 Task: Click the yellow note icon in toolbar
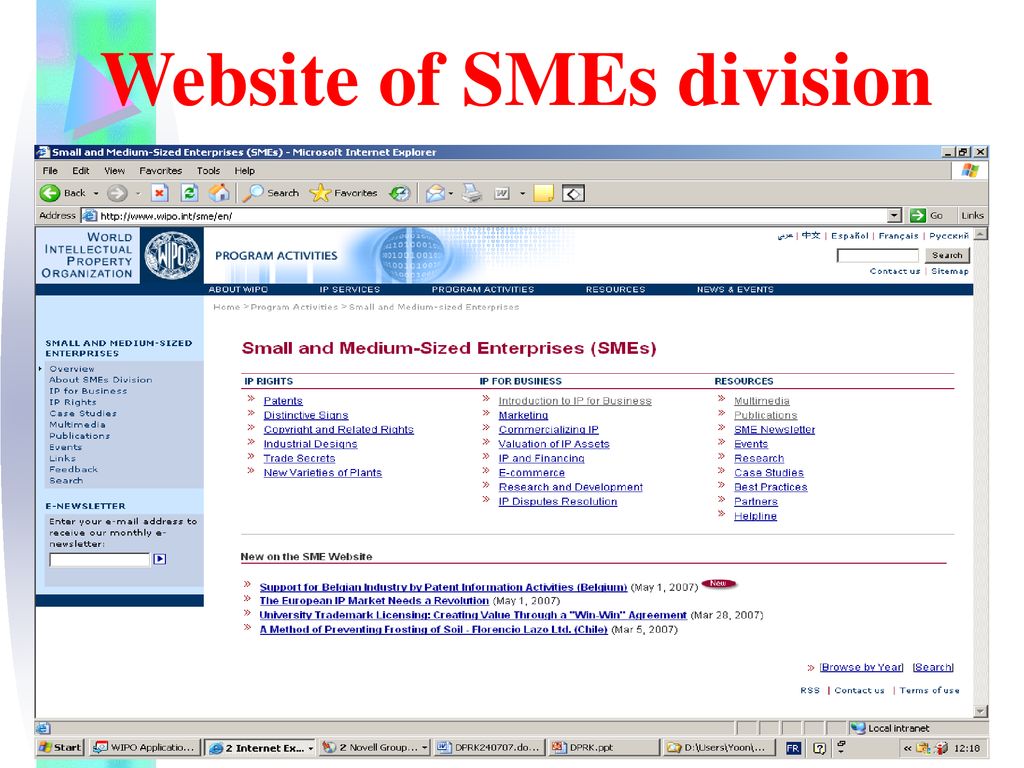pos(543,193)
